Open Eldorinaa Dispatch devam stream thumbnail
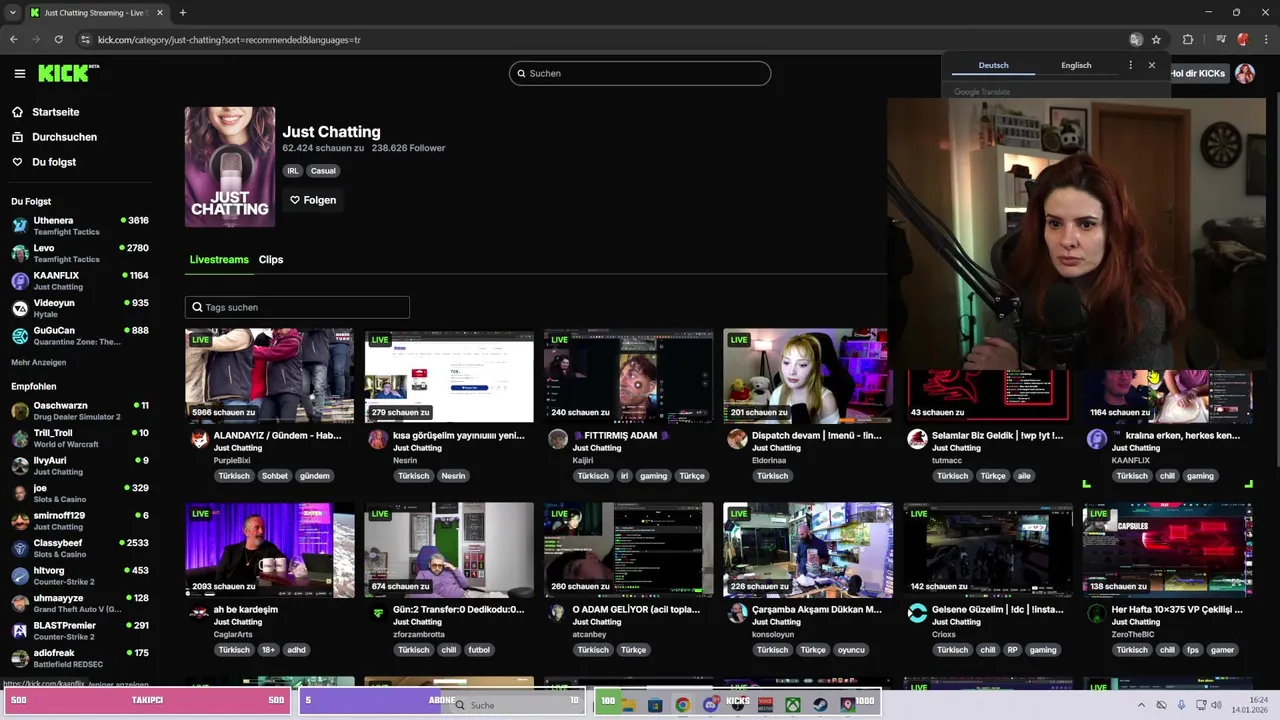Screen dimensions: 1280x720 click(806, 376)
